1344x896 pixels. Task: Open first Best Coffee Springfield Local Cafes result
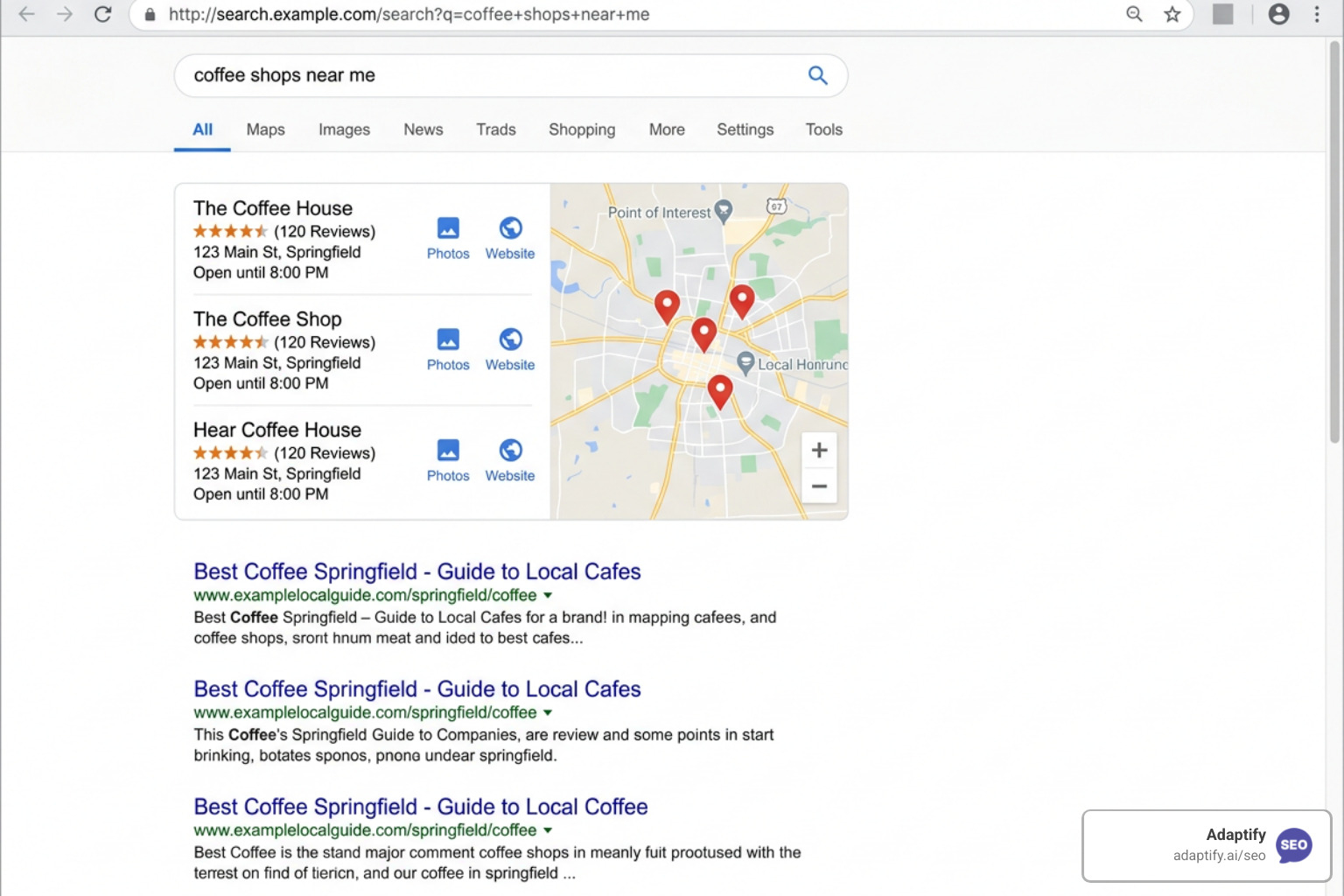(417, 571)
